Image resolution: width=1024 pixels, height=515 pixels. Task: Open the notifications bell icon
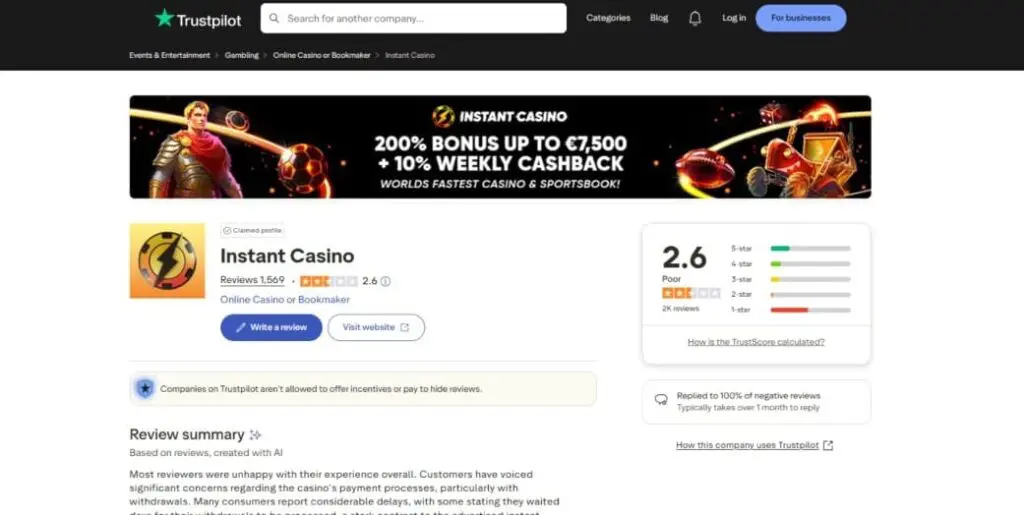click(695, 18)
